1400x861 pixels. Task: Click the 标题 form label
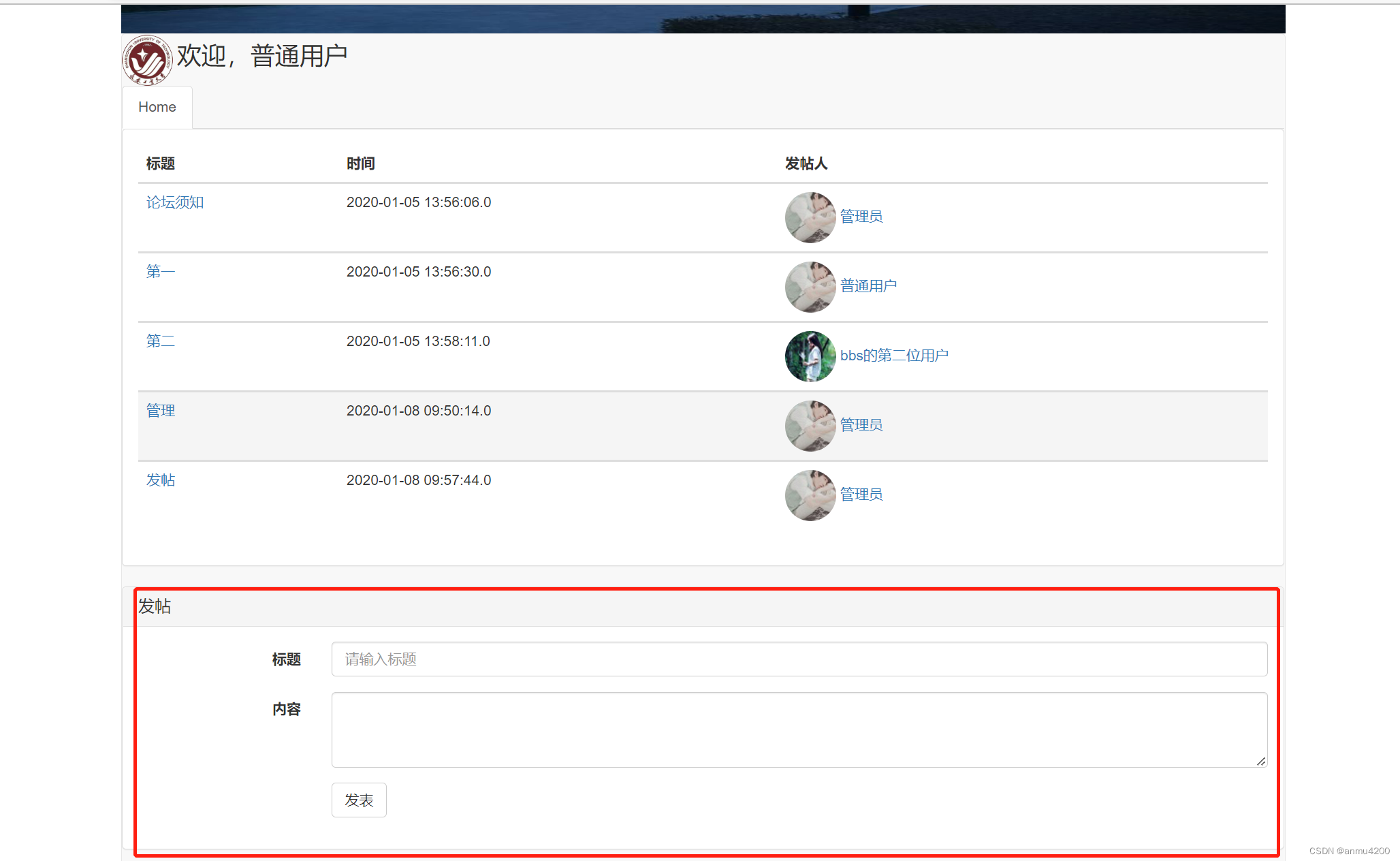(287, 659)
